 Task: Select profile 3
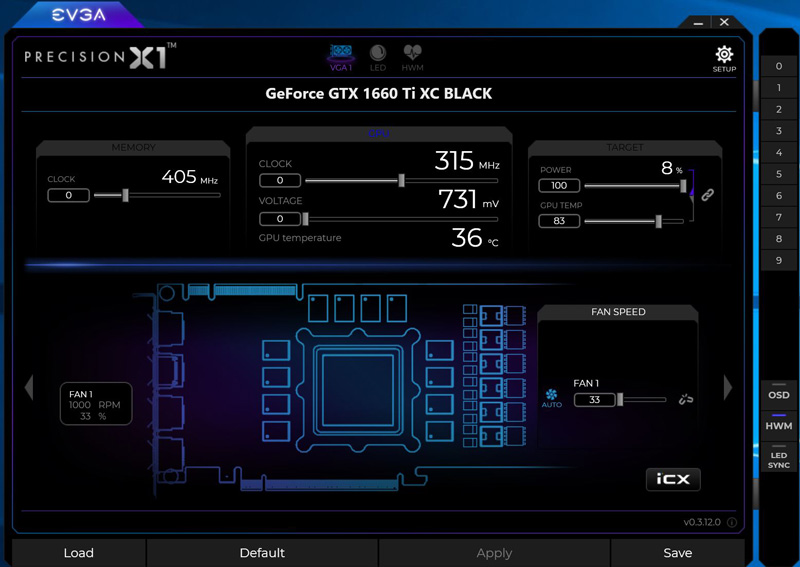pos(779,131)
